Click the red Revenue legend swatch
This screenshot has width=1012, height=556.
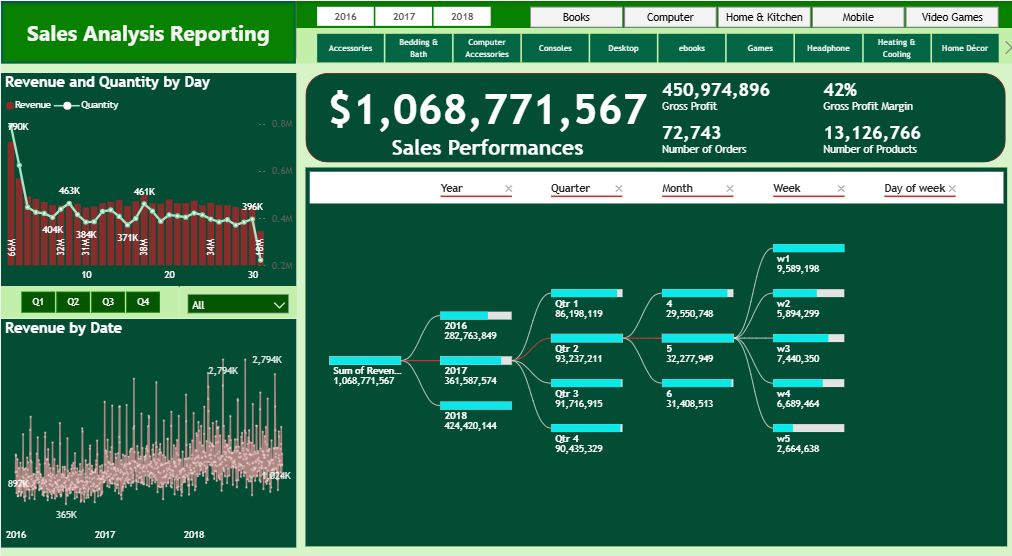(10, 105)
